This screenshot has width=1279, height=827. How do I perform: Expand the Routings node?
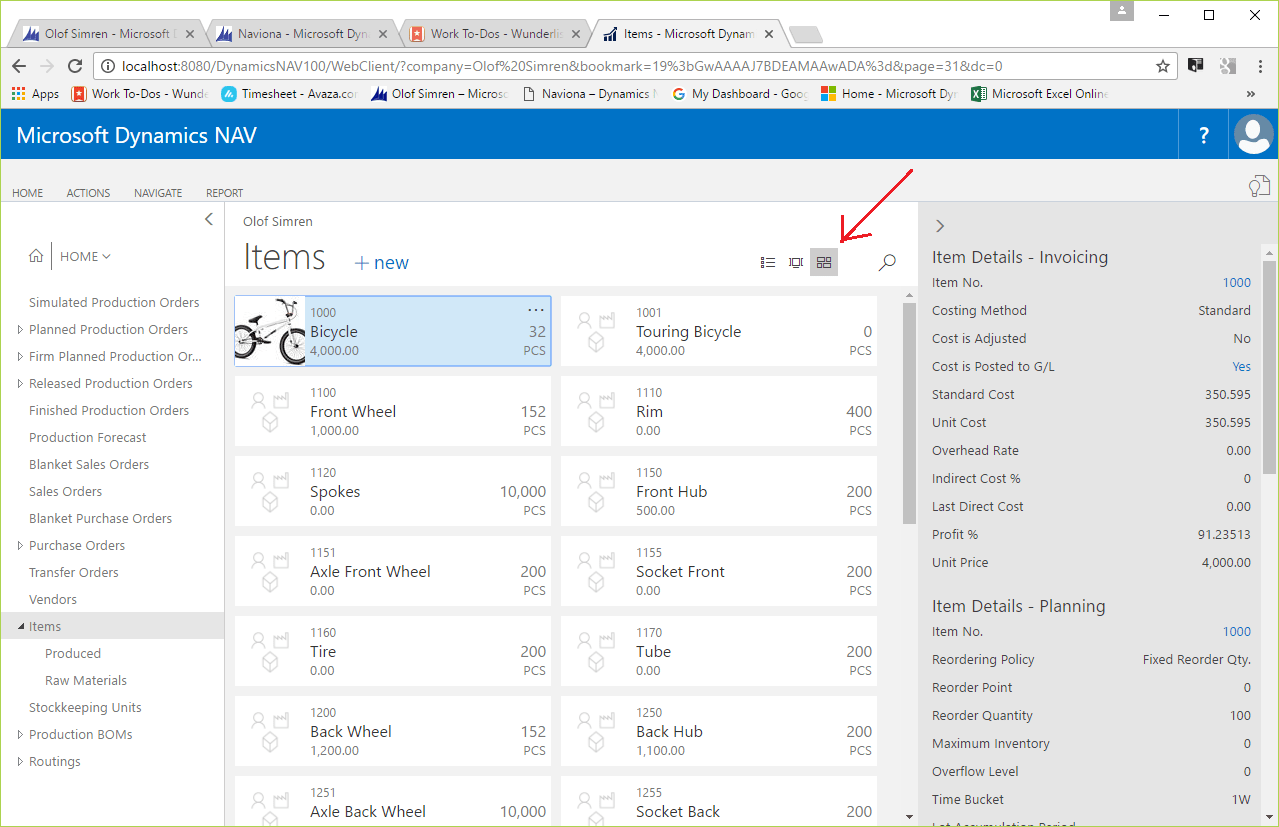coord(20,761)
